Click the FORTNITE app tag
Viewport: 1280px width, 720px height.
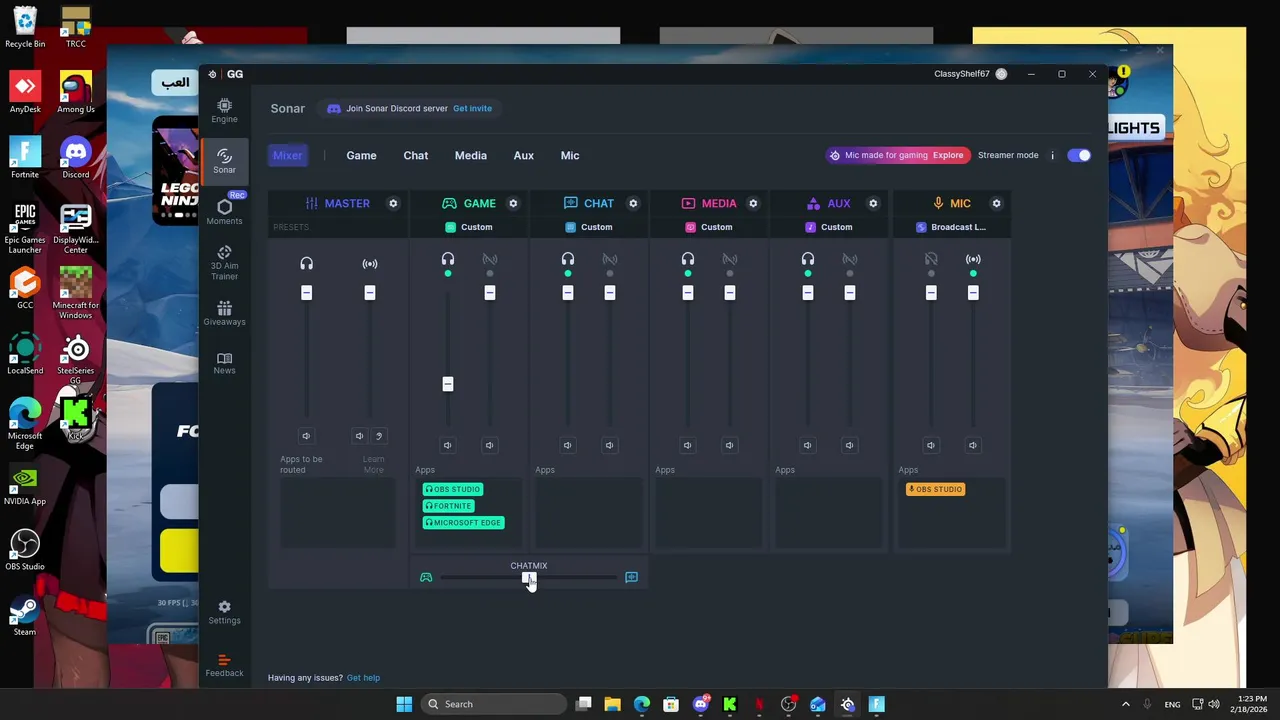pos(448,506)
